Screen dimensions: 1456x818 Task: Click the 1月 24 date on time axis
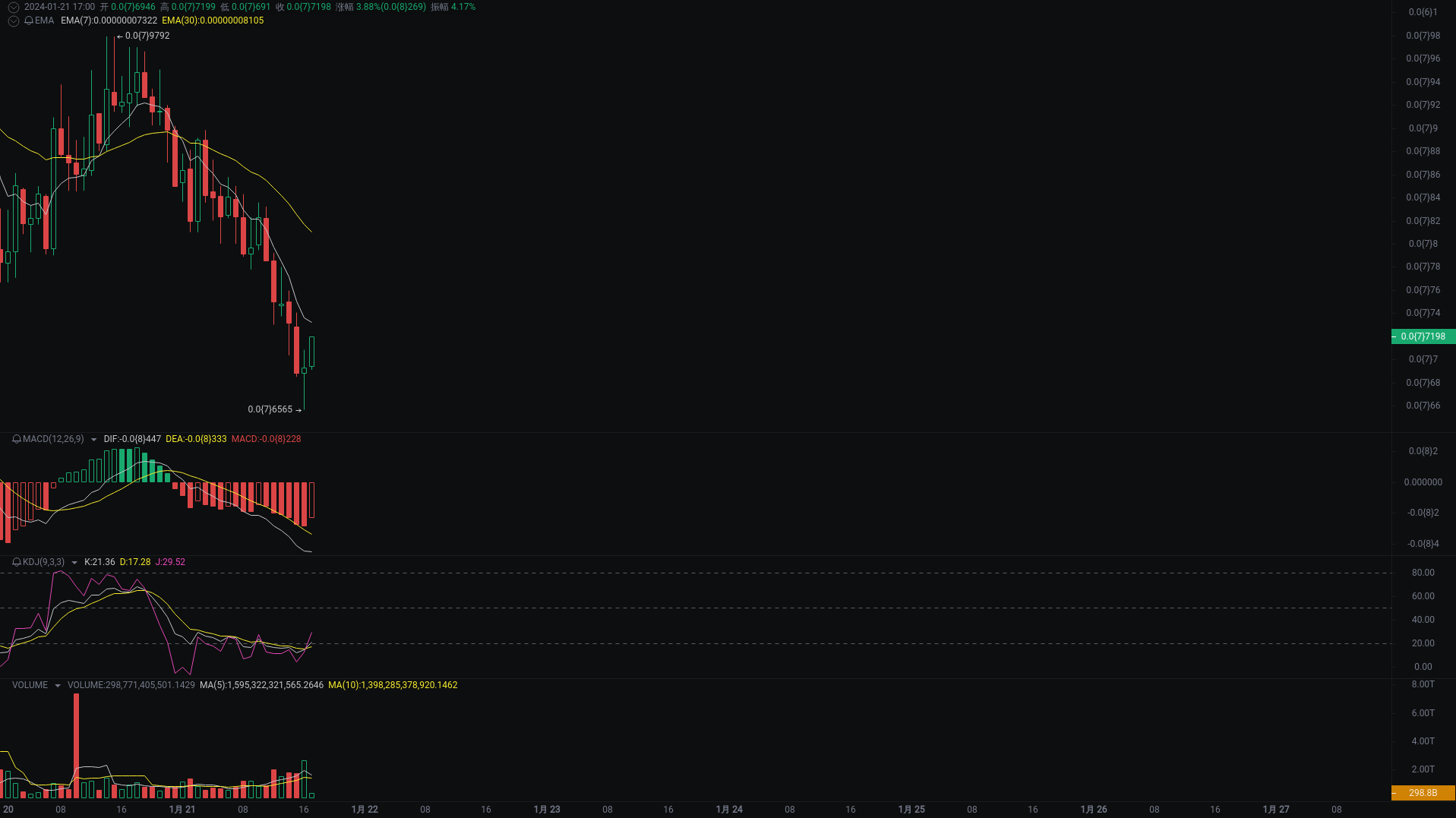(729, 810)
